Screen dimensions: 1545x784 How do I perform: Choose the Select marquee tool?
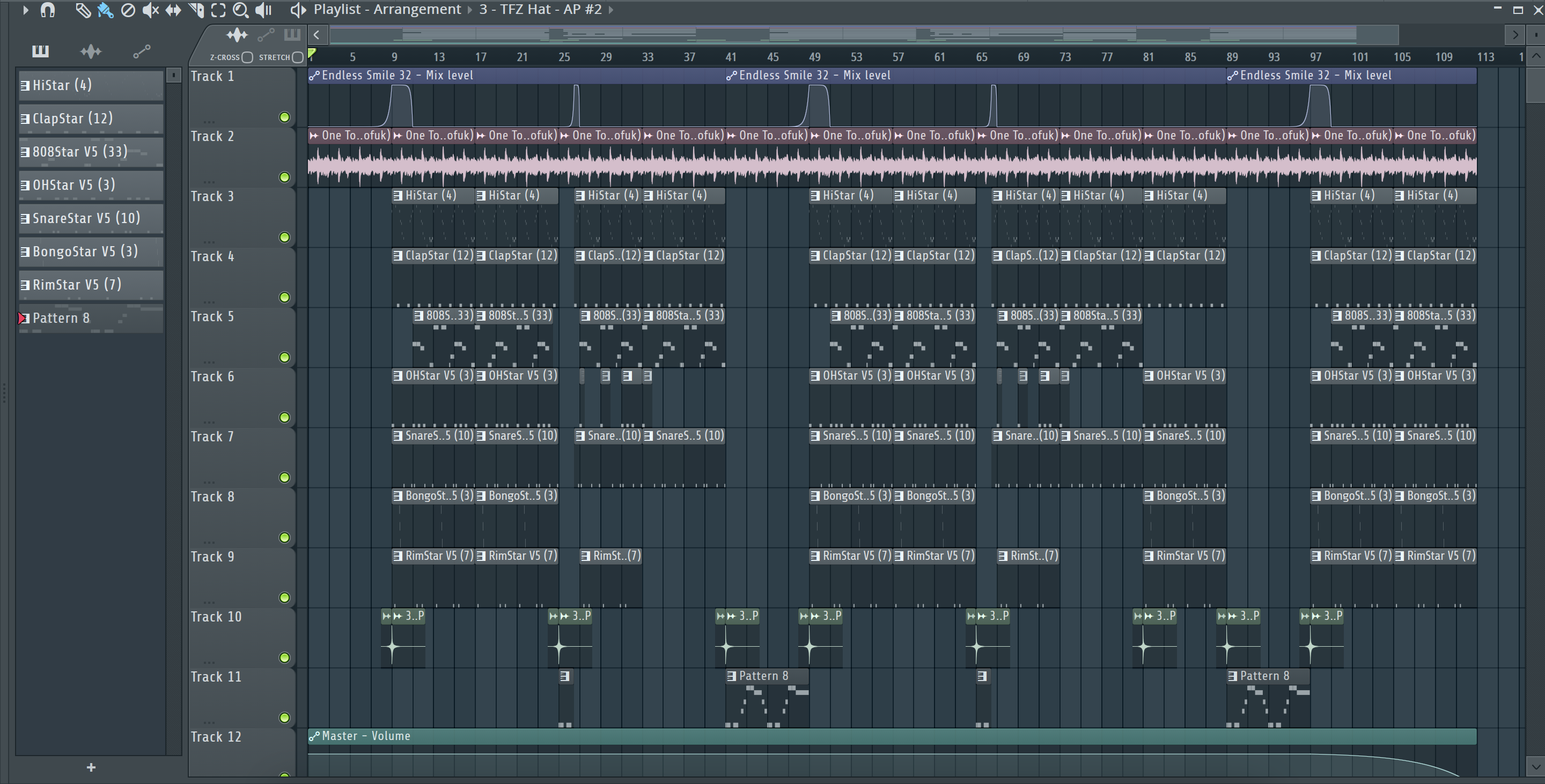coord(218,10)
